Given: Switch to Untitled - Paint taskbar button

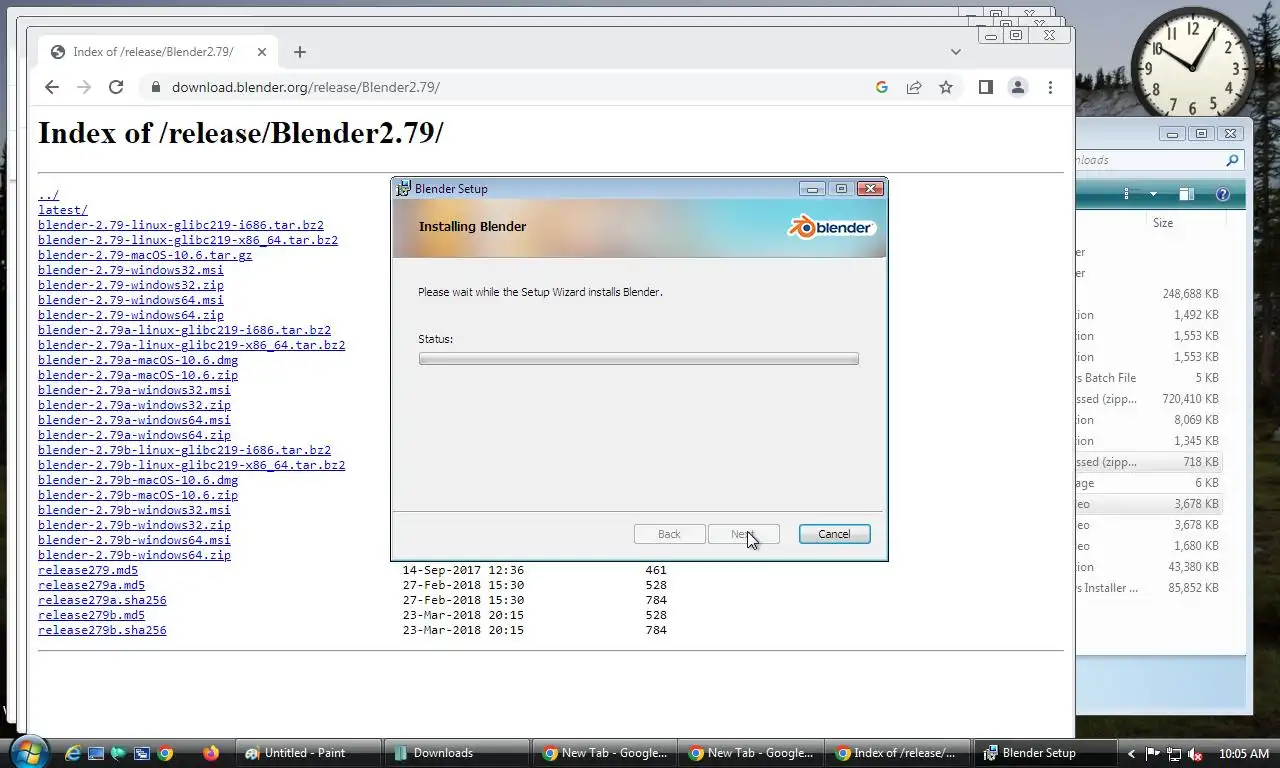Looking at the screenshot, I should (x=309, y=753).
